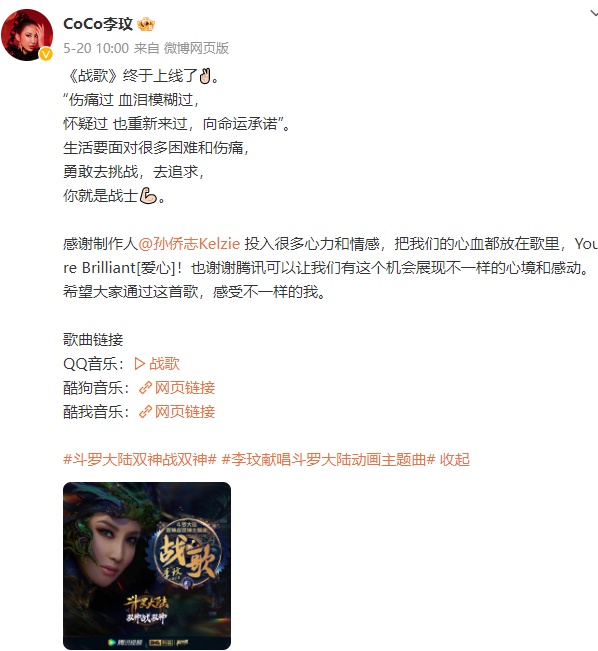This screenshot has width=598, height=651.
Task: Open the 5-20 10:00 timestamp link
Action: click(x=96, y=48)
